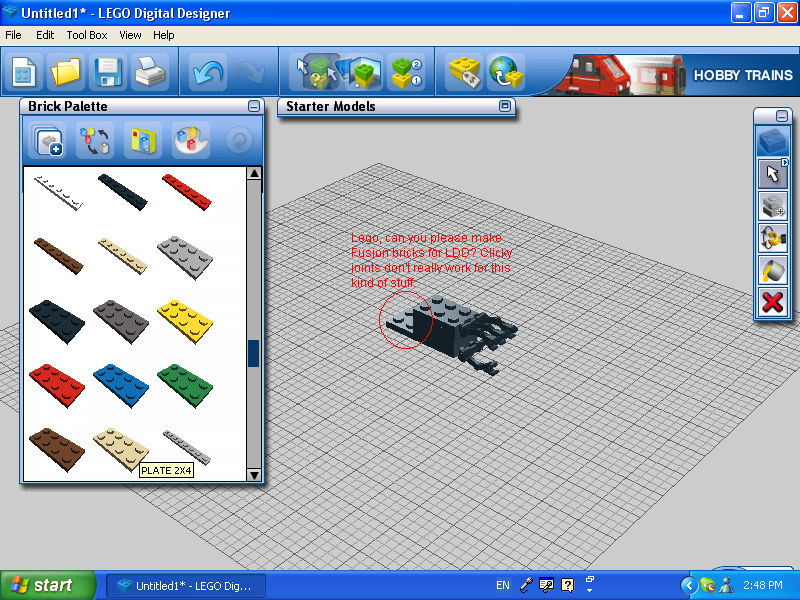The height and width of the screenshot is (600, 800).
Task: Expand hidden system tray icons
Action: tap(689, 585)
